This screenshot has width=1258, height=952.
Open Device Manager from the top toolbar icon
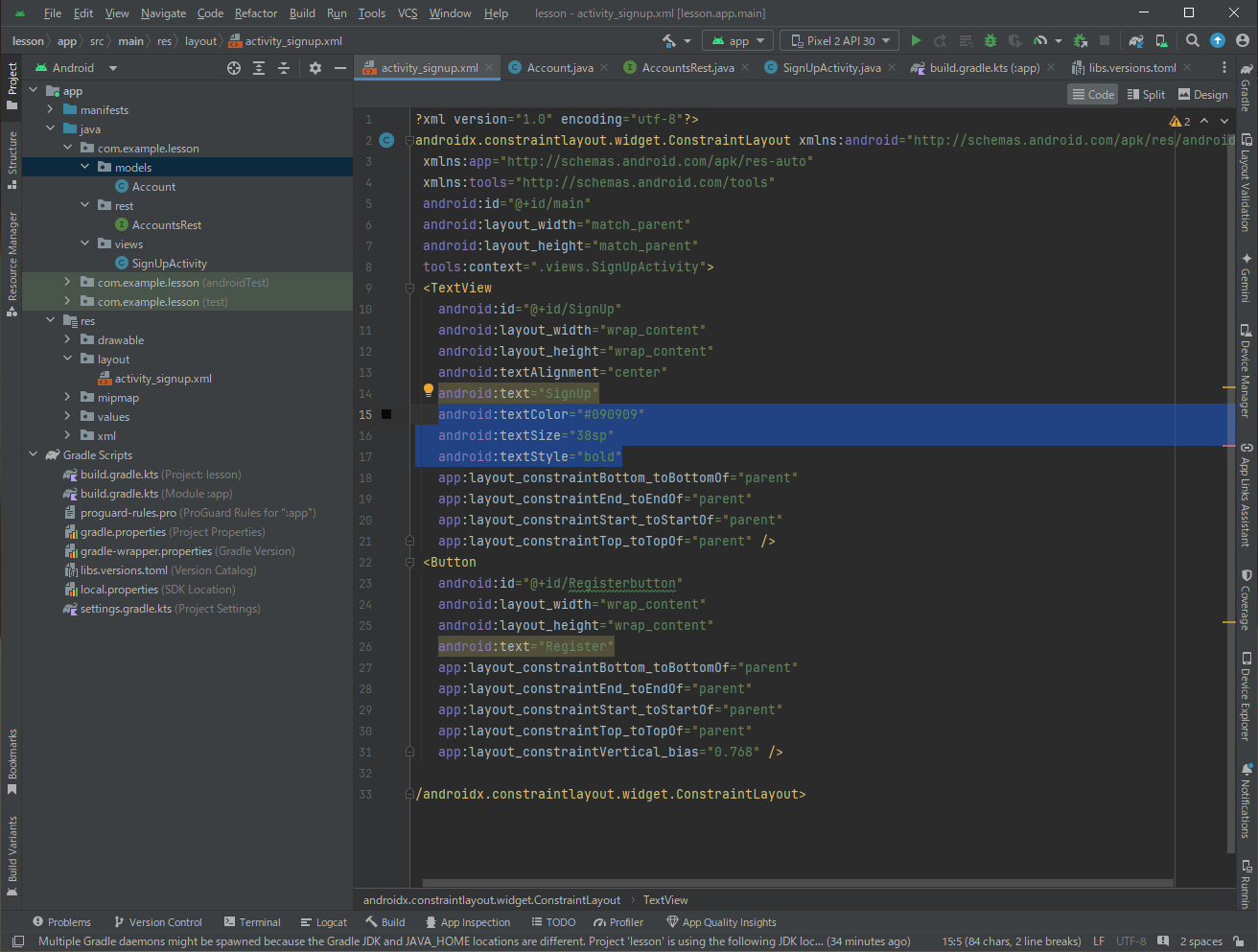click(x=1161, y=41)
